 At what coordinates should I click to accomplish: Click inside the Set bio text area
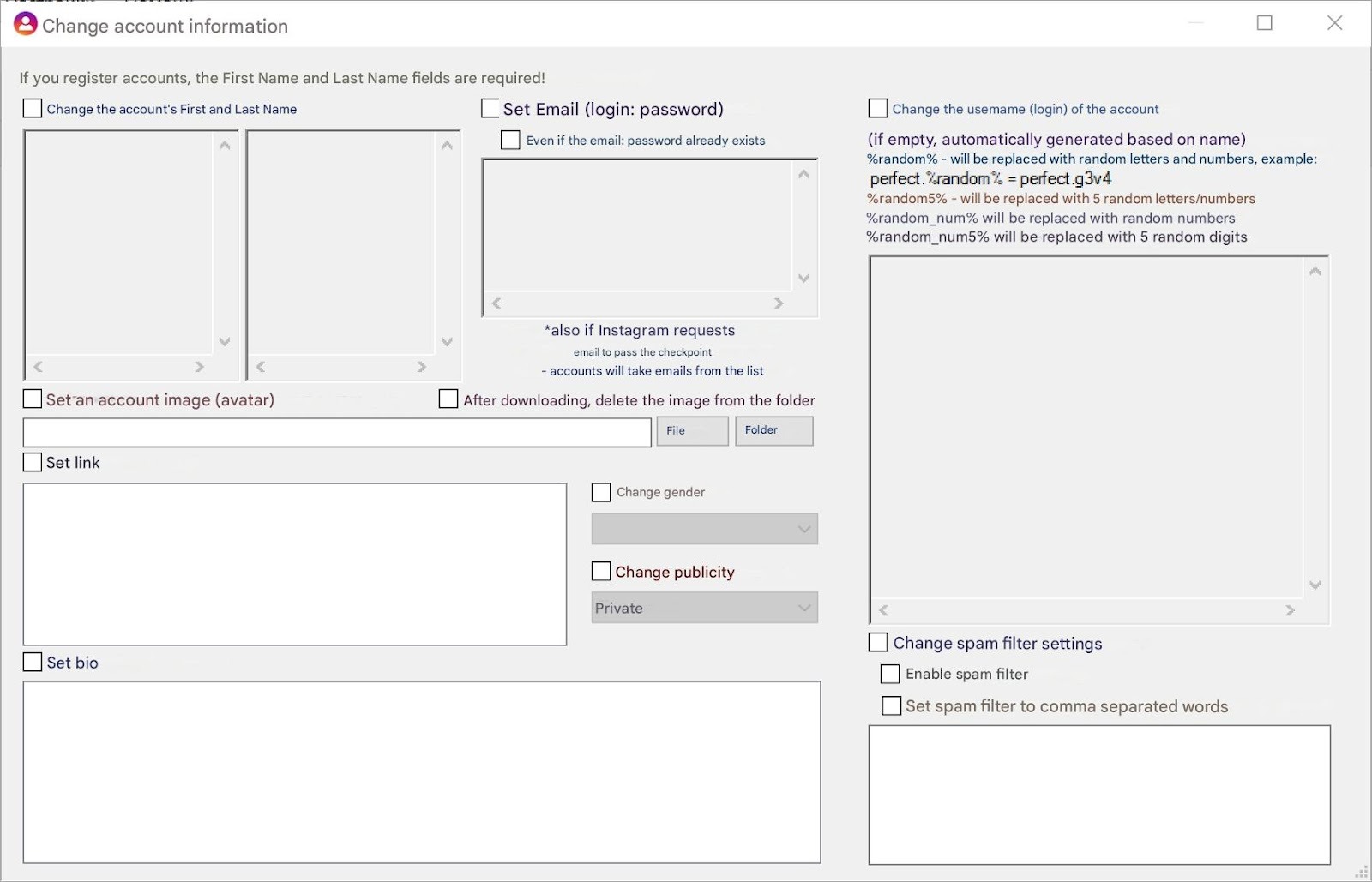[x=422, y=772]
